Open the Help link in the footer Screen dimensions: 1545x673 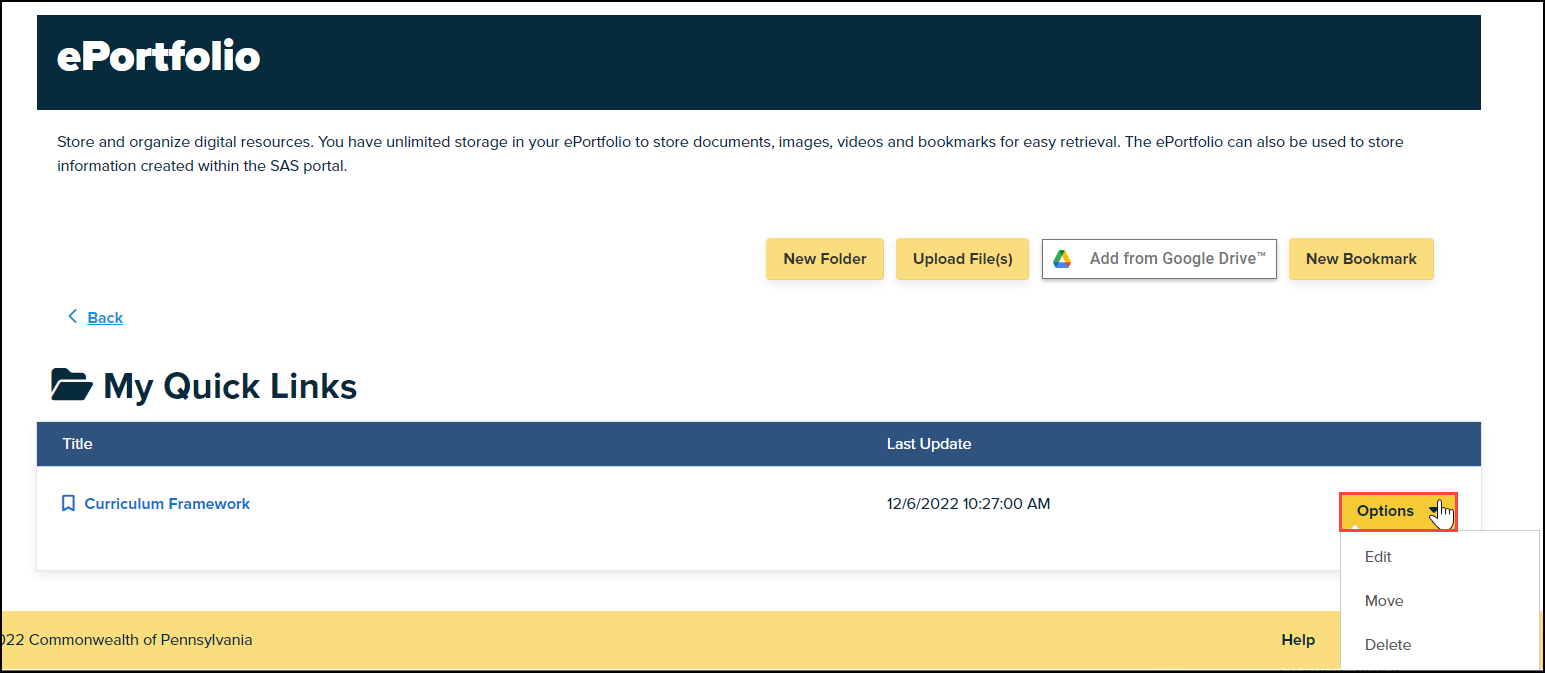click(1297, 639)
